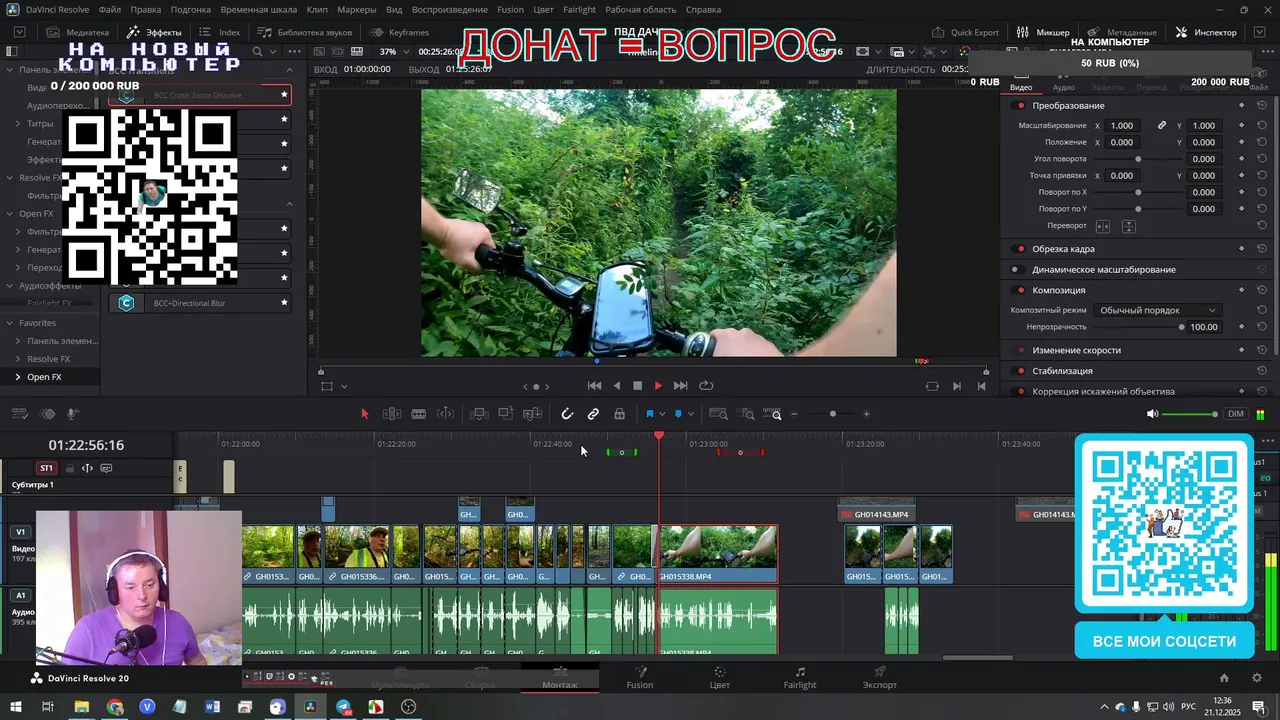Zoom out timeline with minus button
The width and height of the screenshot is (1280, 720).
[795, 414]
